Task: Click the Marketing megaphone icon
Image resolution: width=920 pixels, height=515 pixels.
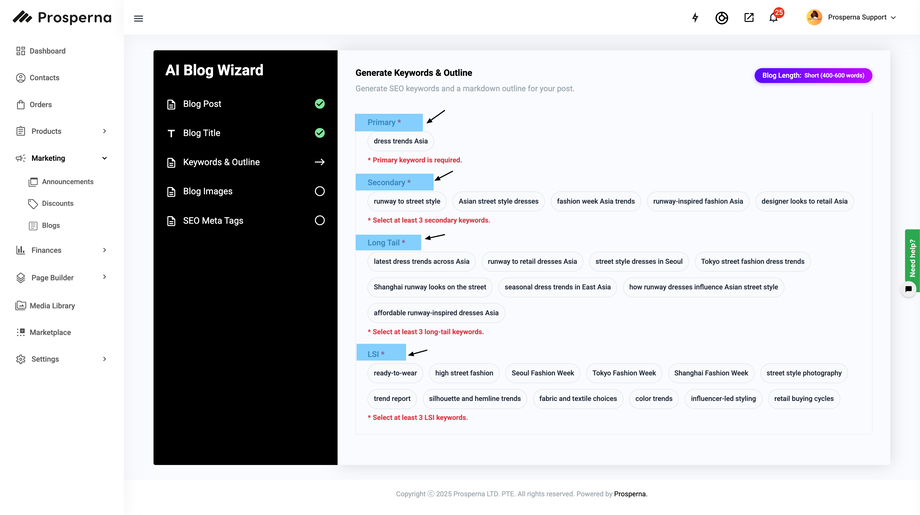Action: (x=21, y=158)
